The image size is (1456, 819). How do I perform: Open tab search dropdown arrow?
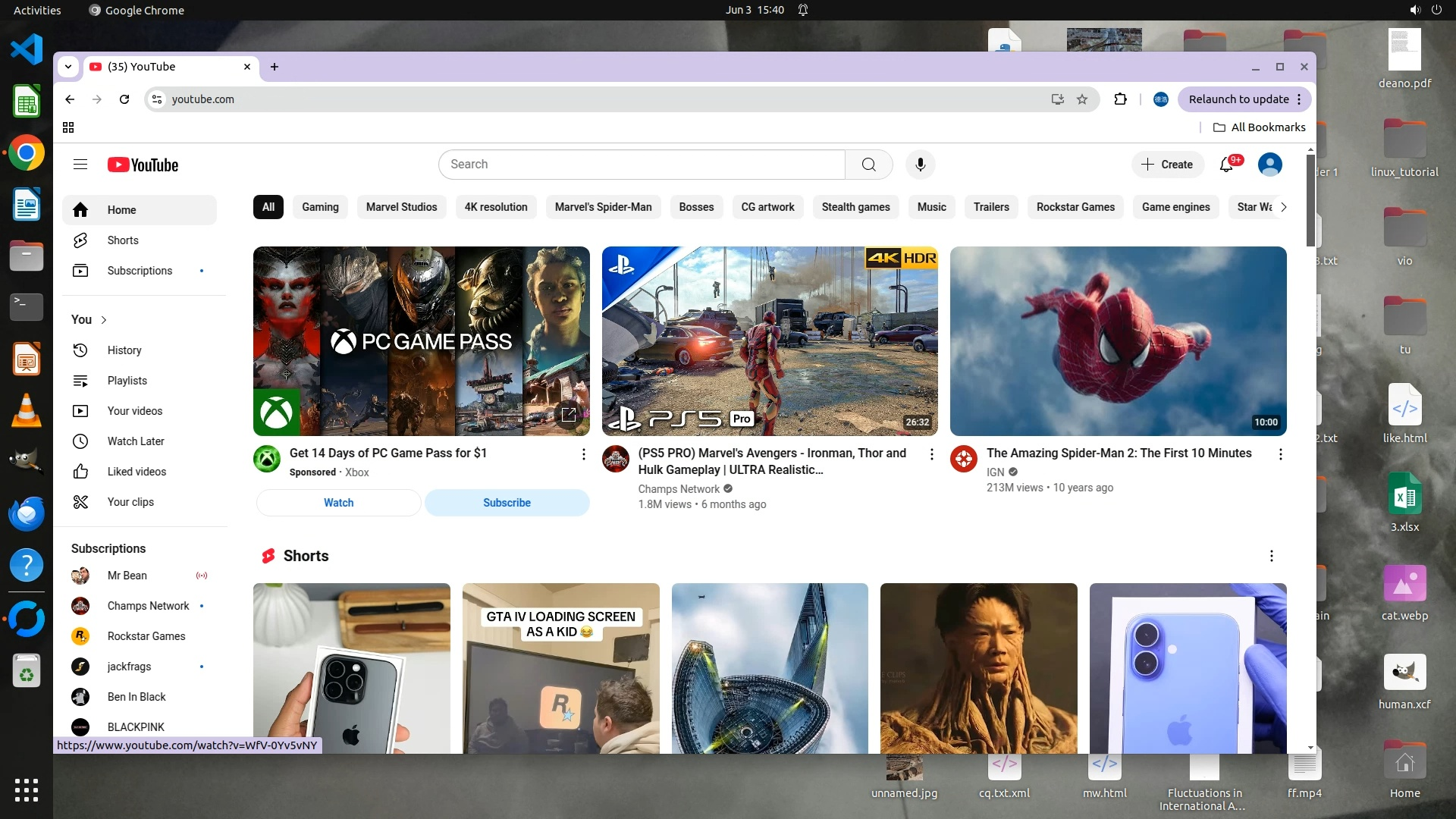pyautogui.click(x=68, y=67)
